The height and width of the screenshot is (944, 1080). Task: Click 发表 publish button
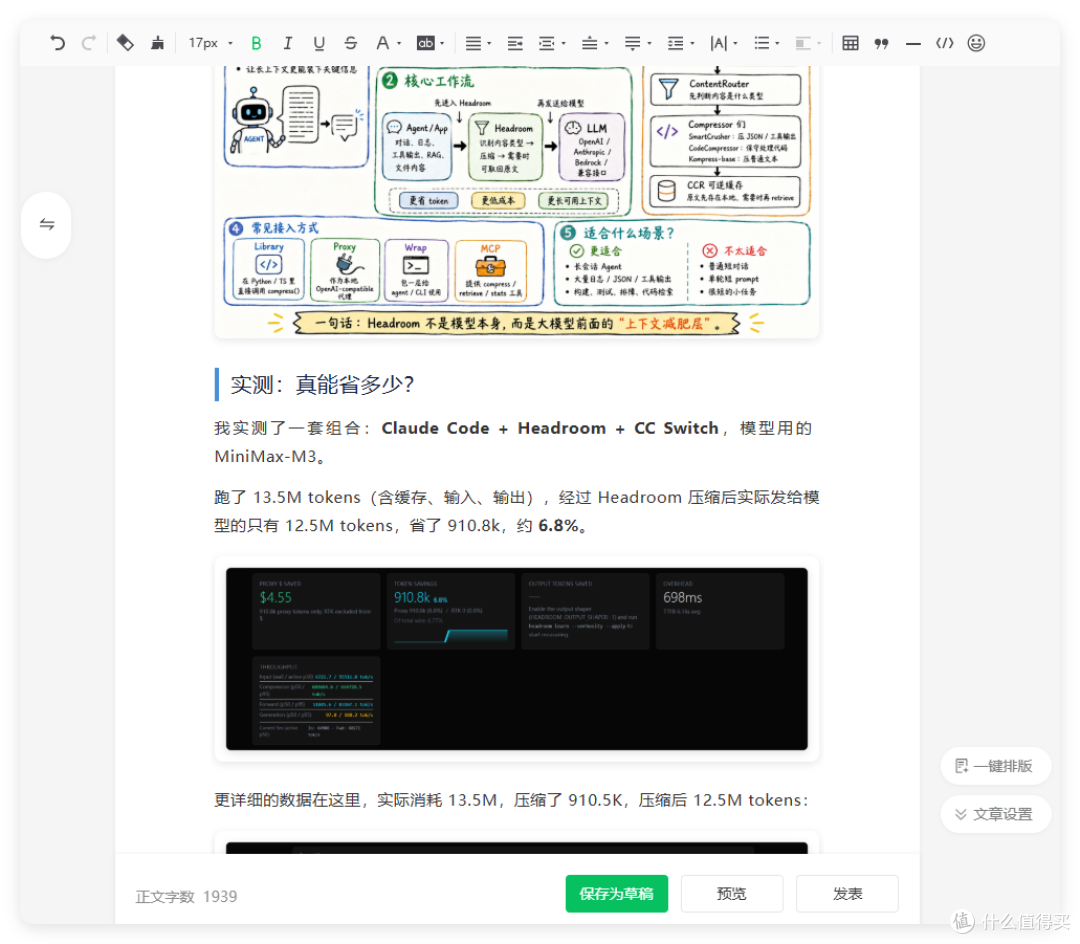tap(847, 894)
